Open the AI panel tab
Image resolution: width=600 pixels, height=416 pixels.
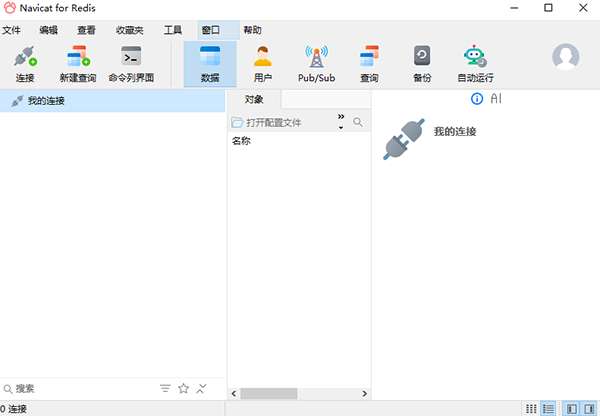coord(496,99)
